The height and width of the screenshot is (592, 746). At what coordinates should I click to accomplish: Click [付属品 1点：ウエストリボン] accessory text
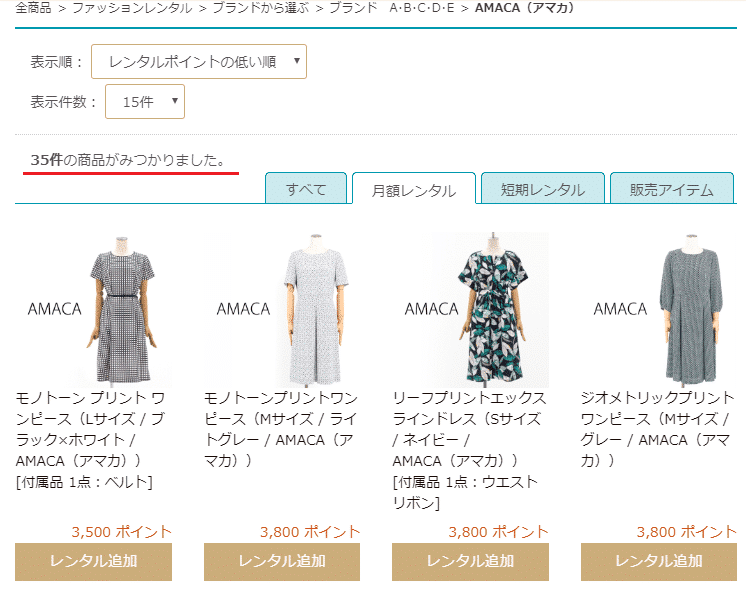tap(465, 493)
